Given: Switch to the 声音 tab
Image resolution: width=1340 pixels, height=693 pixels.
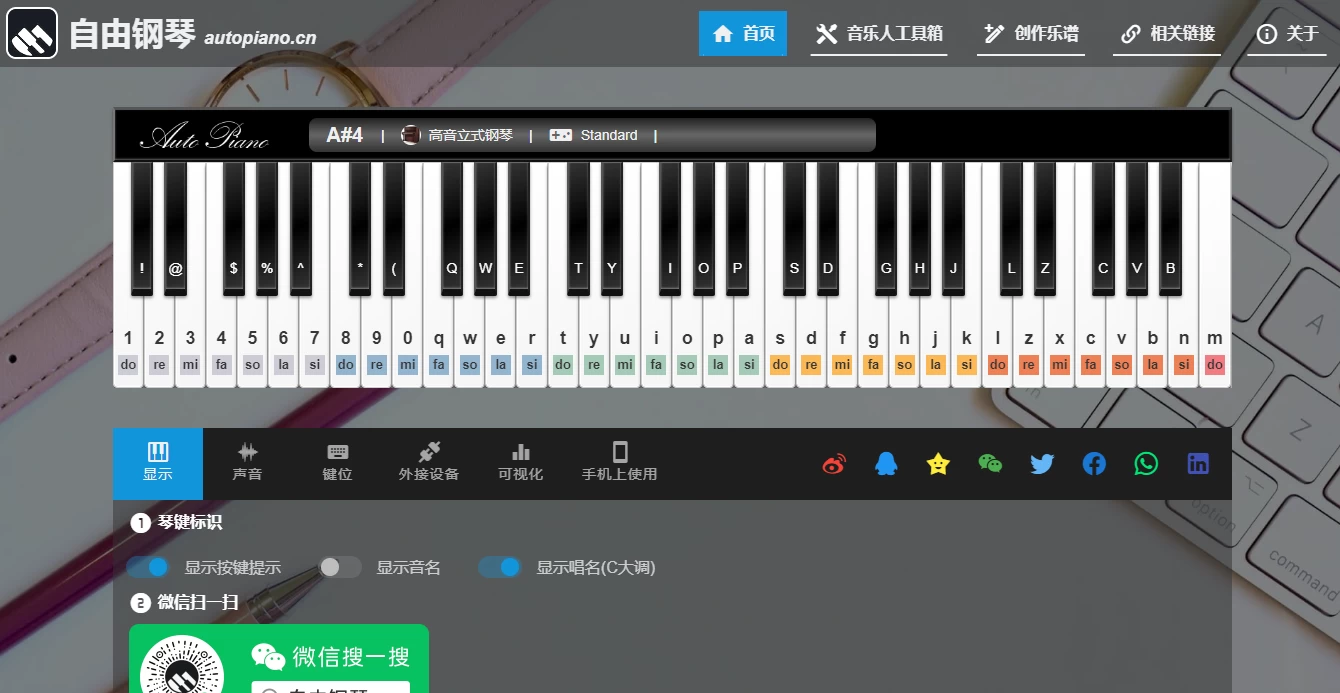Looking at the screenshot, I should 247,463.
